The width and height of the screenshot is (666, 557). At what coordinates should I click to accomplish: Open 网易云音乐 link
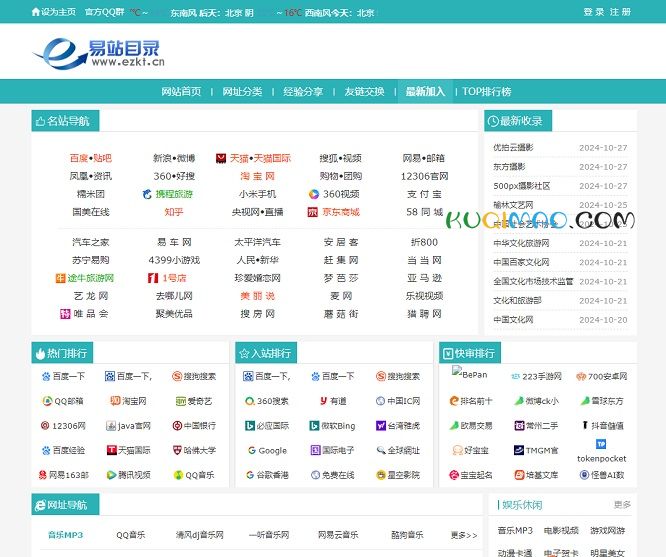338,535
